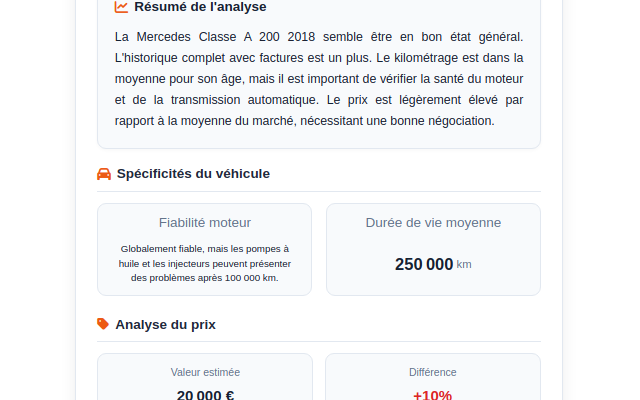Click the Fiabilité moteur card title

tap(205, 223)
